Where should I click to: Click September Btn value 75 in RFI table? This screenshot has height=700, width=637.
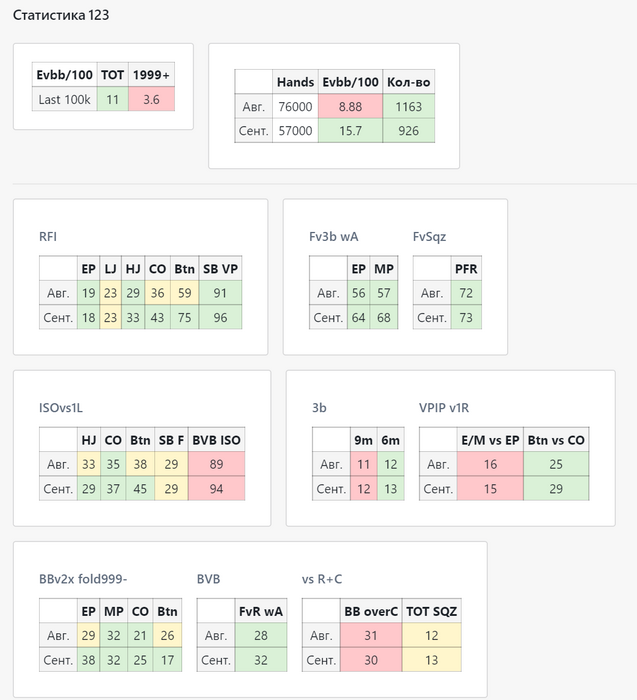(x=184, y=317)
